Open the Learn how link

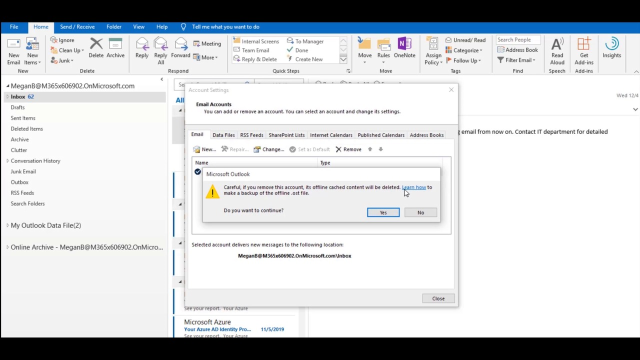[x=414, y=187]
